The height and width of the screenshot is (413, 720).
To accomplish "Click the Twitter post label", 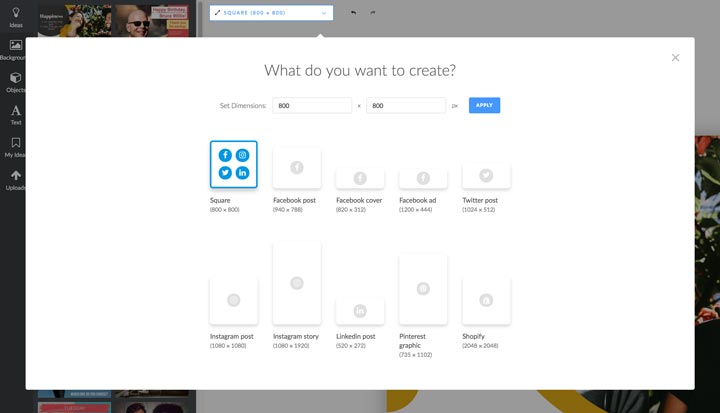I will tap(480, 200).
